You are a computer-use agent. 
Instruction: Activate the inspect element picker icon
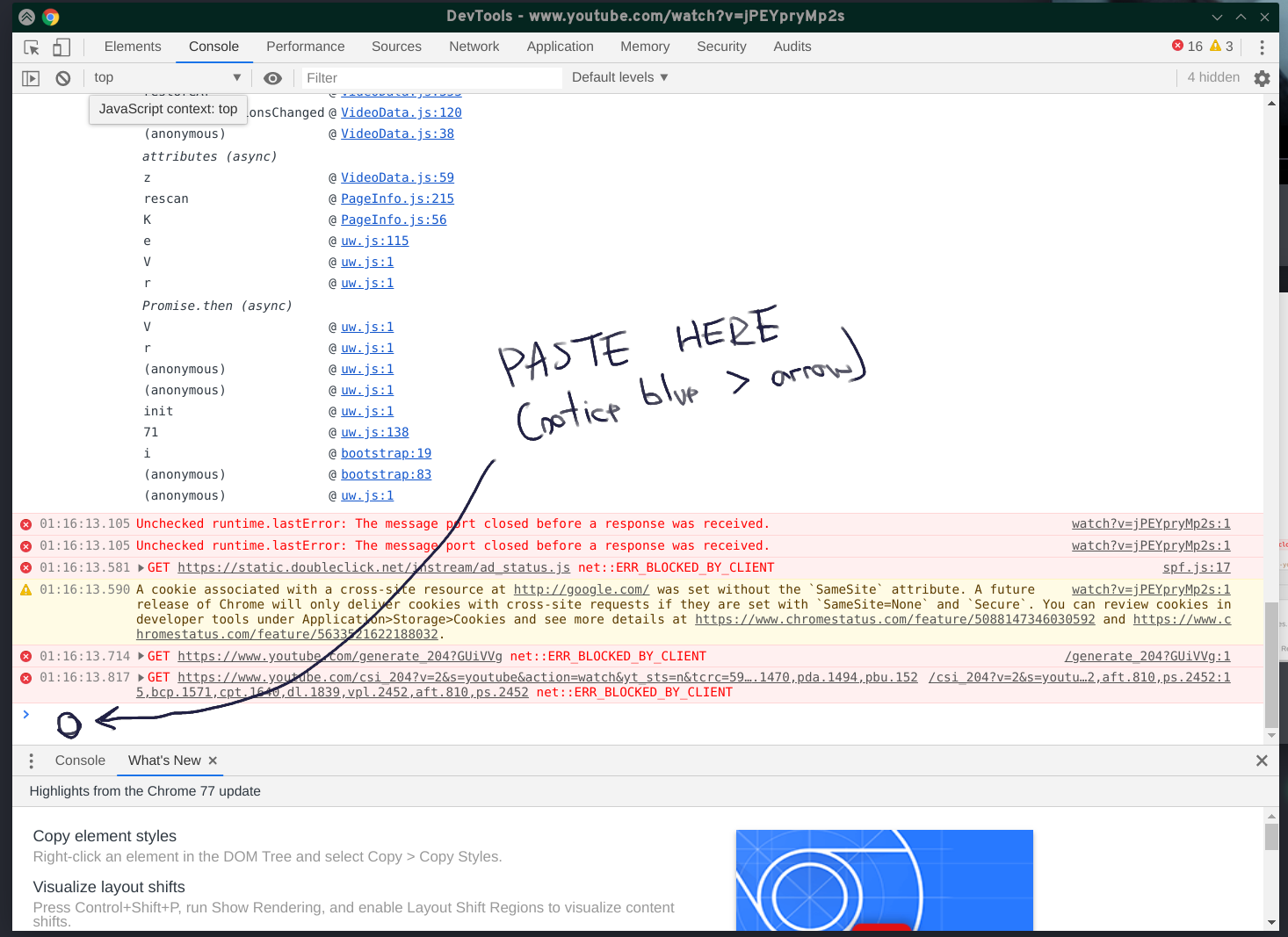point(32,47)
